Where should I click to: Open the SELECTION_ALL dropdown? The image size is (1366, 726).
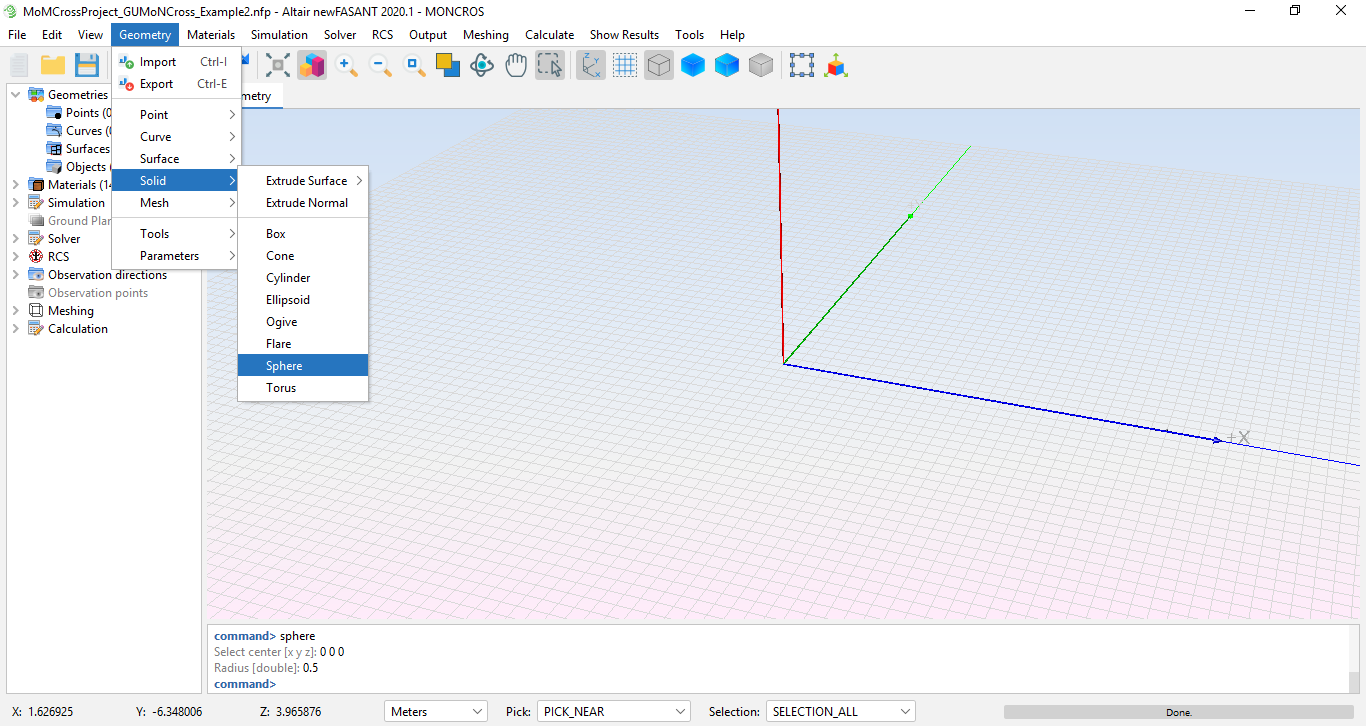tap(840, 712)
